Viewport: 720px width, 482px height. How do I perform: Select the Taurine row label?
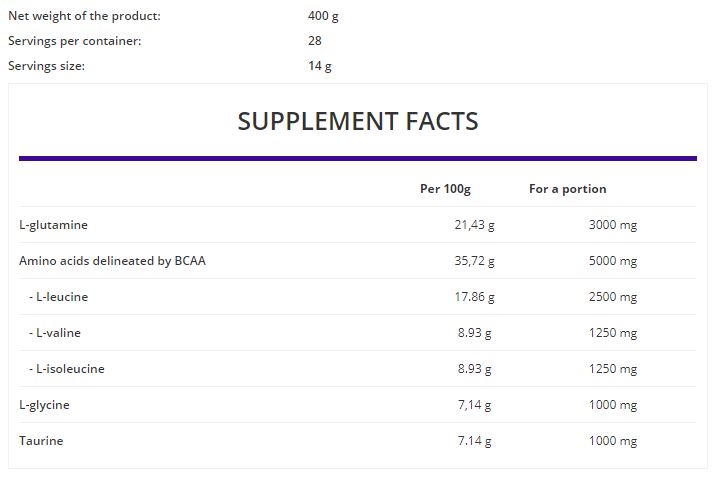(x=41, y=441)
